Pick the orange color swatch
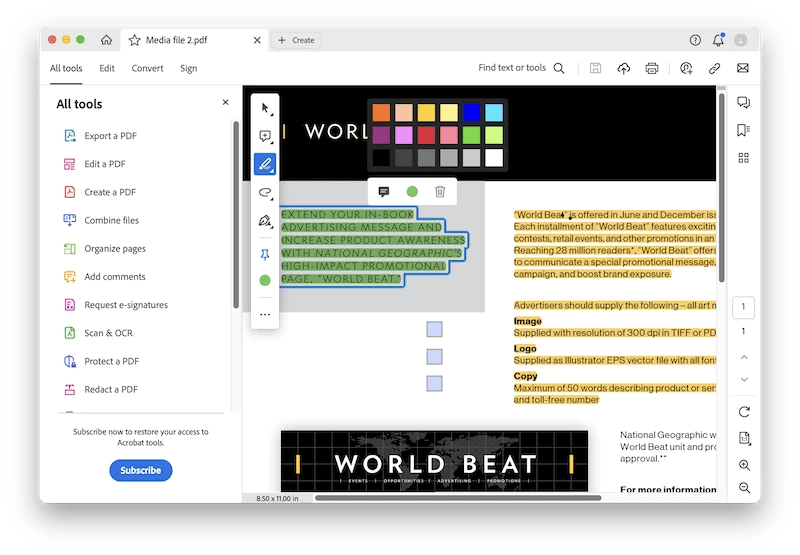 (381, 113)
